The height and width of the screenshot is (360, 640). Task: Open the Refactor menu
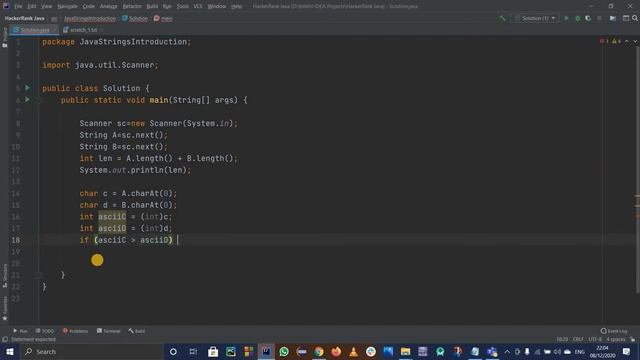click(x=132, y=6)
